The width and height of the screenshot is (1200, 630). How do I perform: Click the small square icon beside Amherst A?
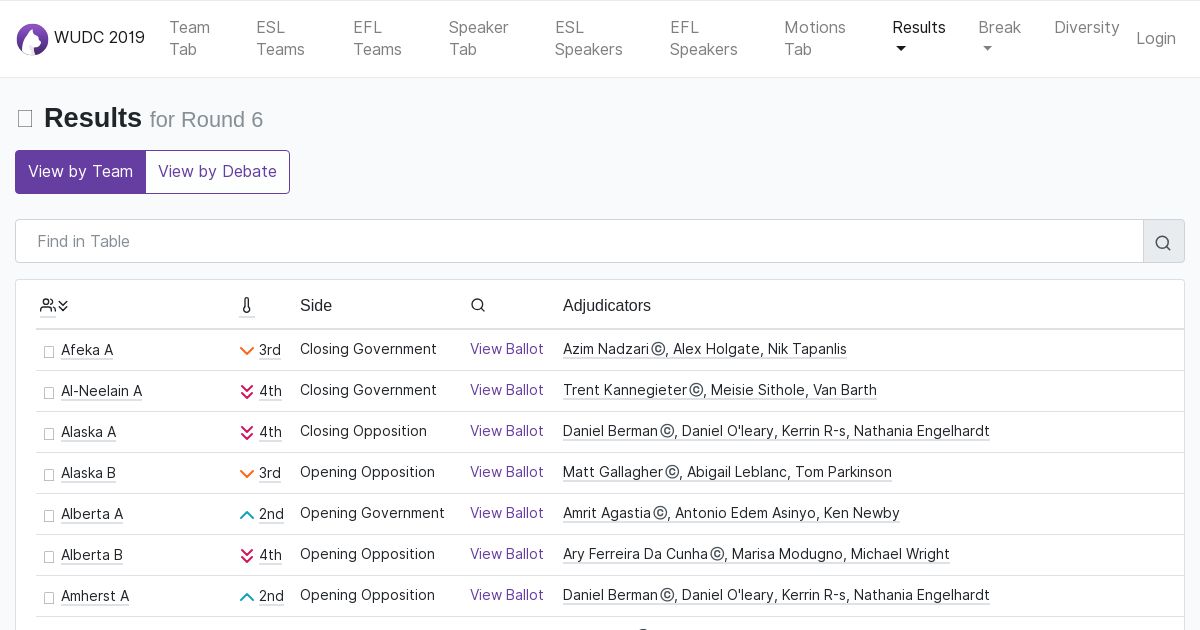(x=49, y=598)
